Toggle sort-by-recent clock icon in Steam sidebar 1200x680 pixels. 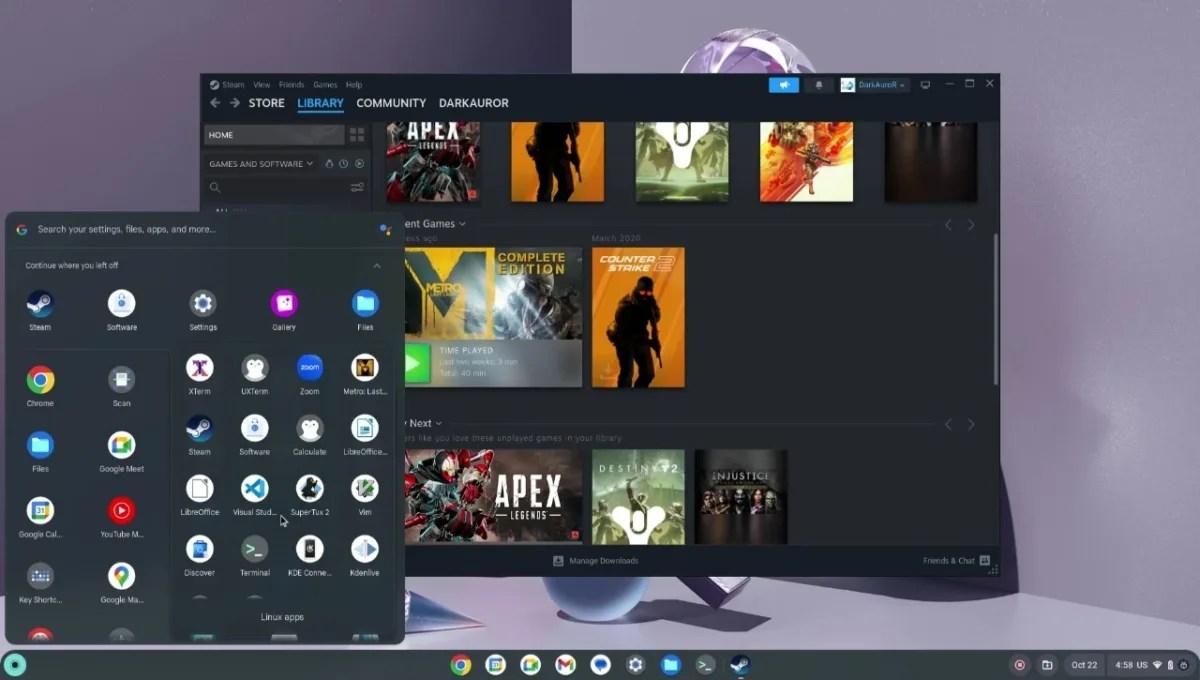[343, 164]
